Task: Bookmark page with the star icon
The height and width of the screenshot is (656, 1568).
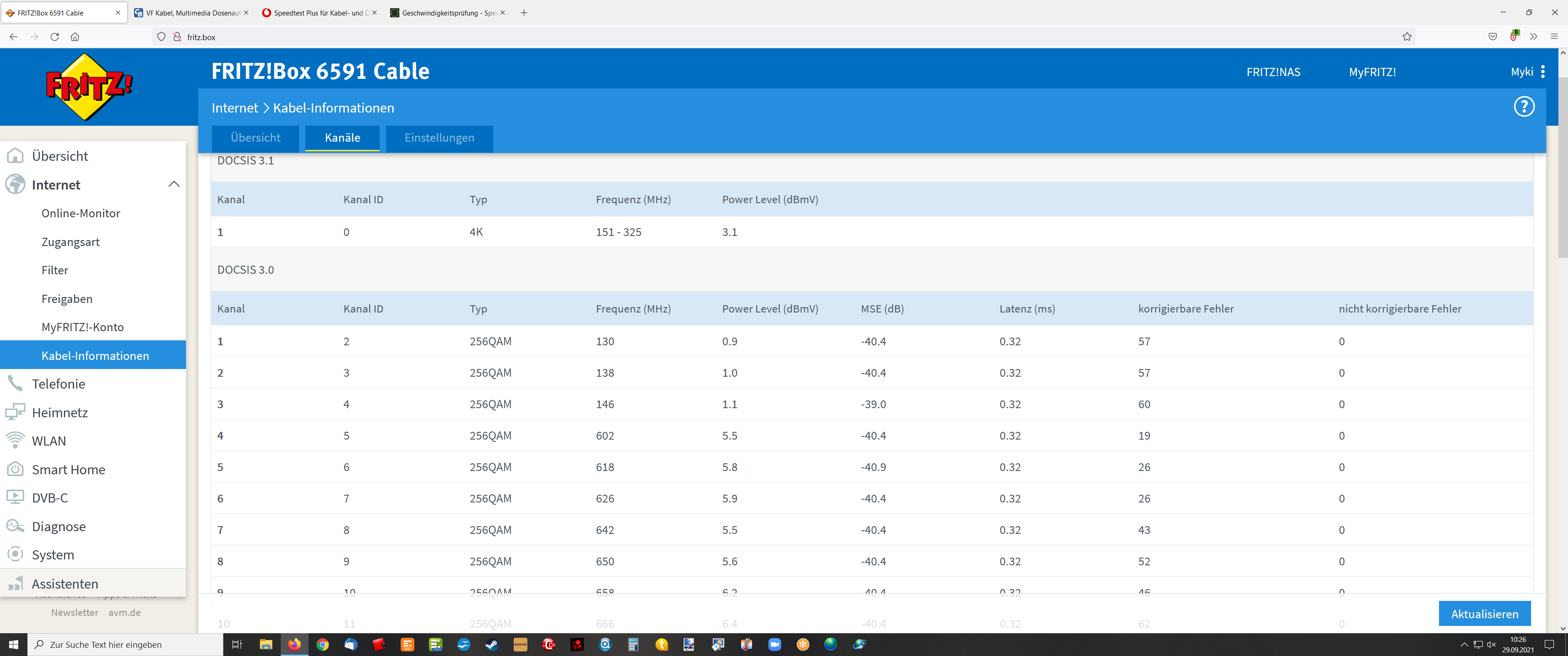Action: tap(1407, 36)
